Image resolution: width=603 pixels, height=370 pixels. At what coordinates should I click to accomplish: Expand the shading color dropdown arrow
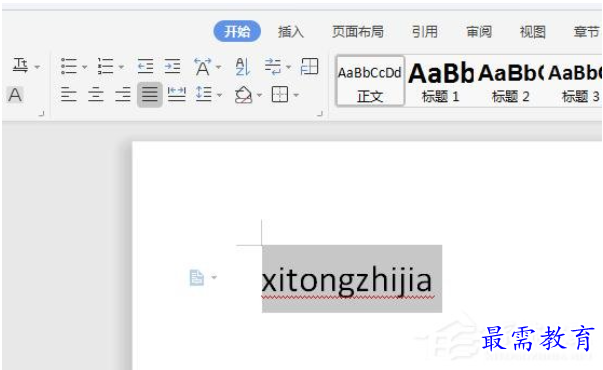coord(260,95)
